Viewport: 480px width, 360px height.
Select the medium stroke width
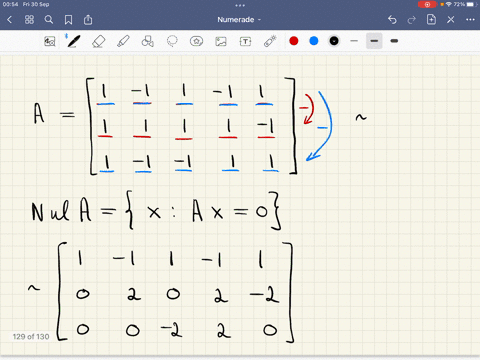tap(374, 41)
